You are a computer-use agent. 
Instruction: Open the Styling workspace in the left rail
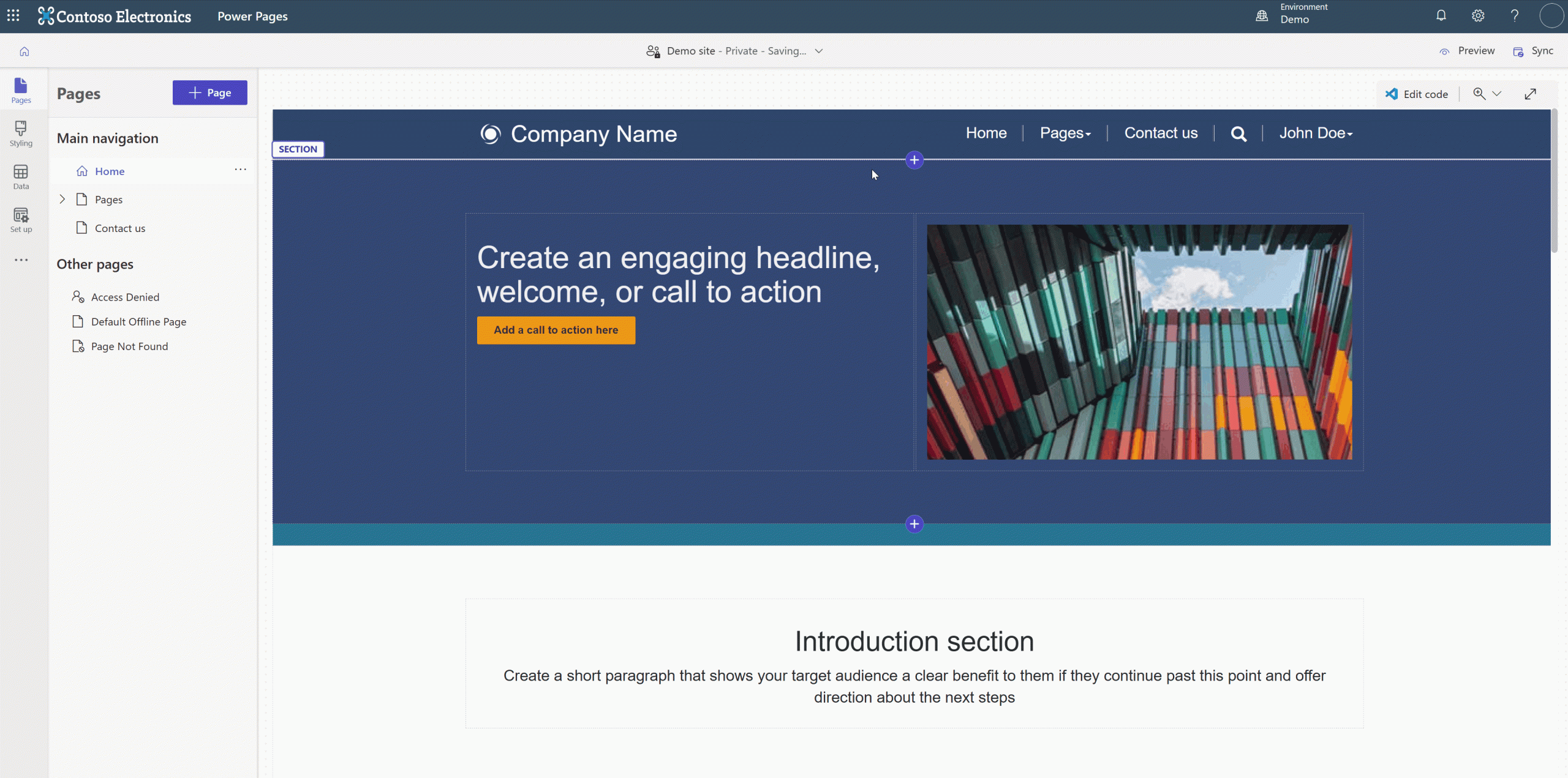click(x=20, y=133)
